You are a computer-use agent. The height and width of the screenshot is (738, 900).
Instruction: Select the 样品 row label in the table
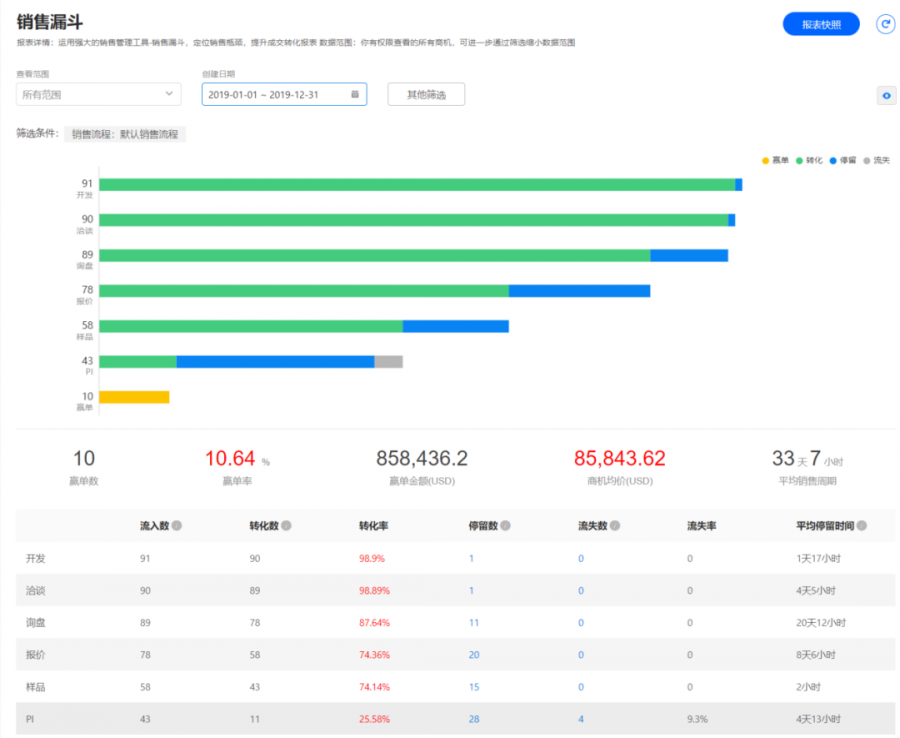pos(36,687)
